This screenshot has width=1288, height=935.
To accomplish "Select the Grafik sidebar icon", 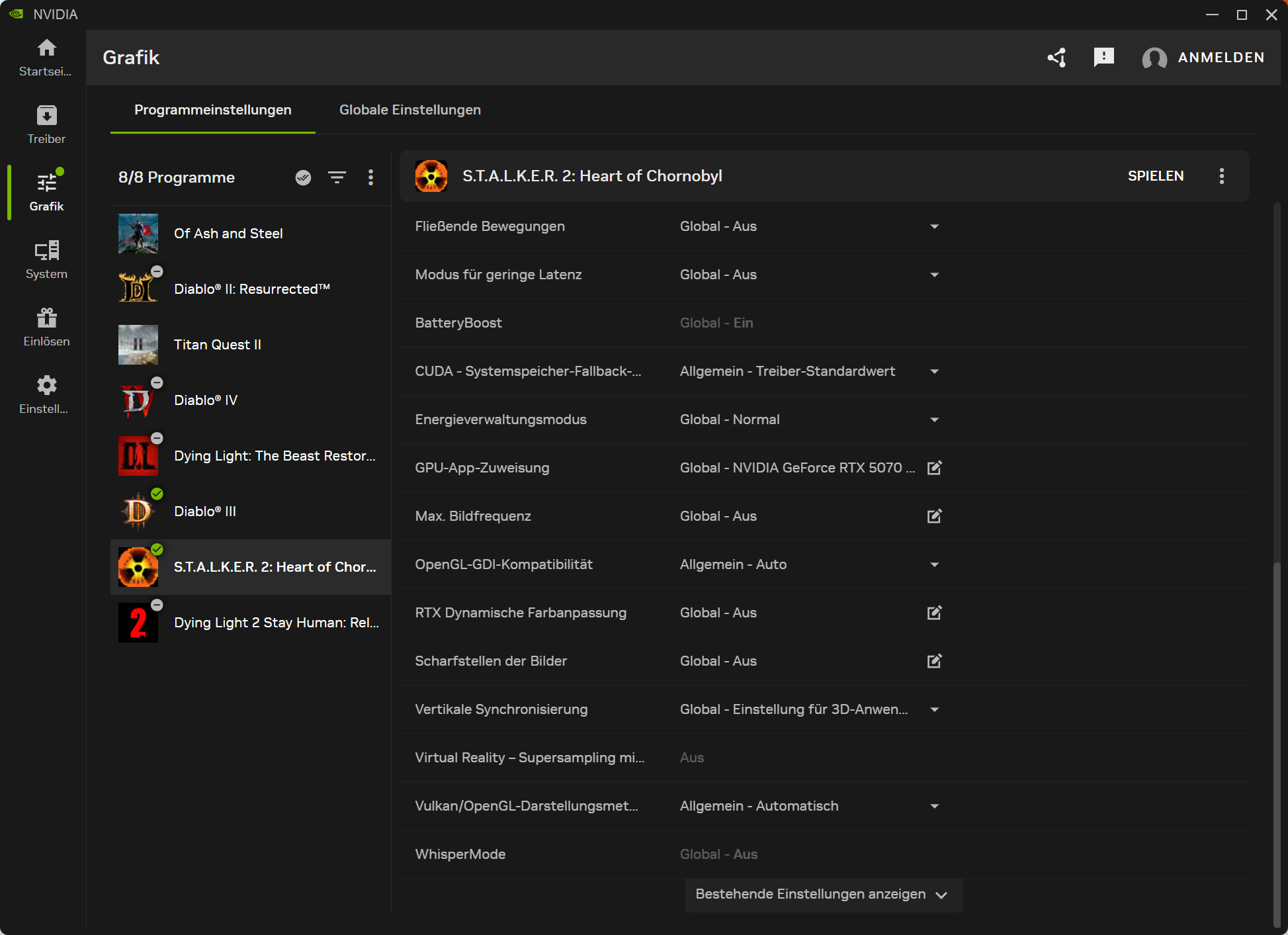I will tap(46, 183).
